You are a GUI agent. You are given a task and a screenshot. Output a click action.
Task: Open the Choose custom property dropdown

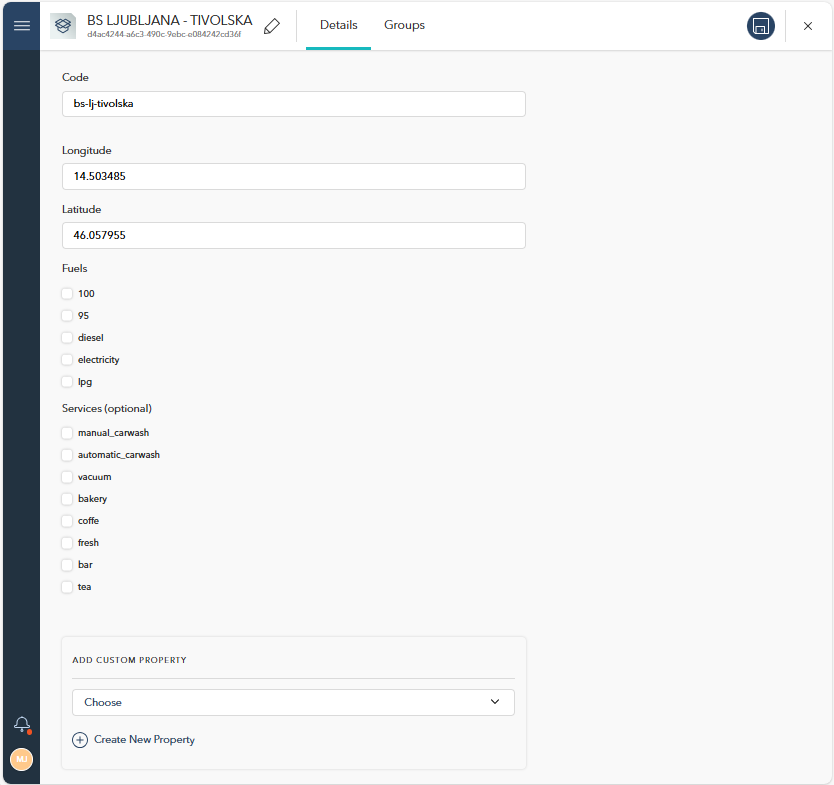(293, 703)
